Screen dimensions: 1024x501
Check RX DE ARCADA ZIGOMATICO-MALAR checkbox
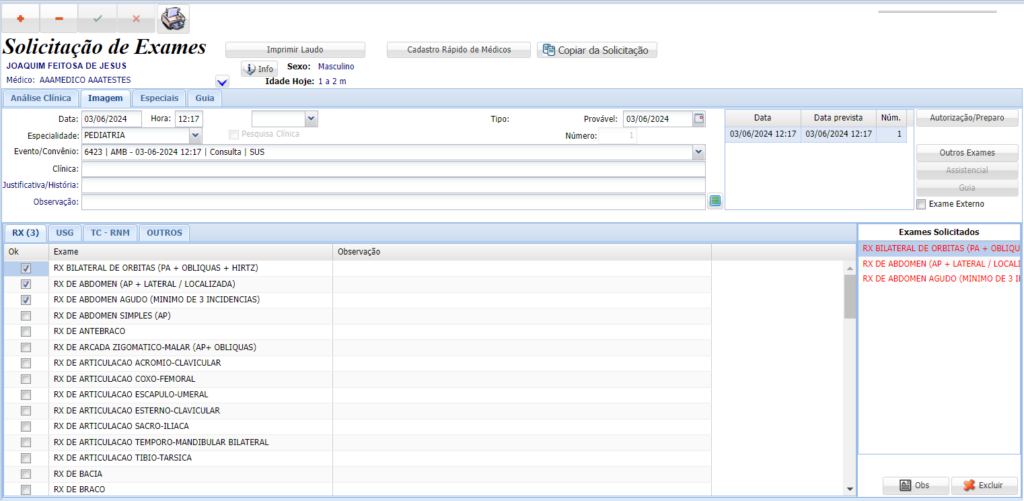[x=26, y=347]
